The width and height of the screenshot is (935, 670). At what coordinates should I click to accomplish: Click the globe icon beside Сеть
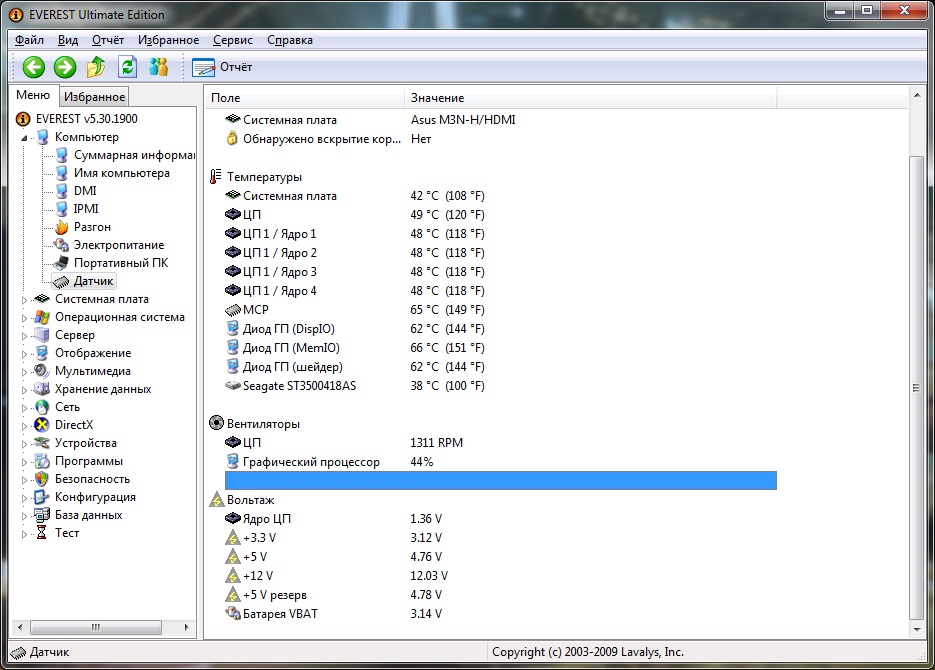click(42, 407)
